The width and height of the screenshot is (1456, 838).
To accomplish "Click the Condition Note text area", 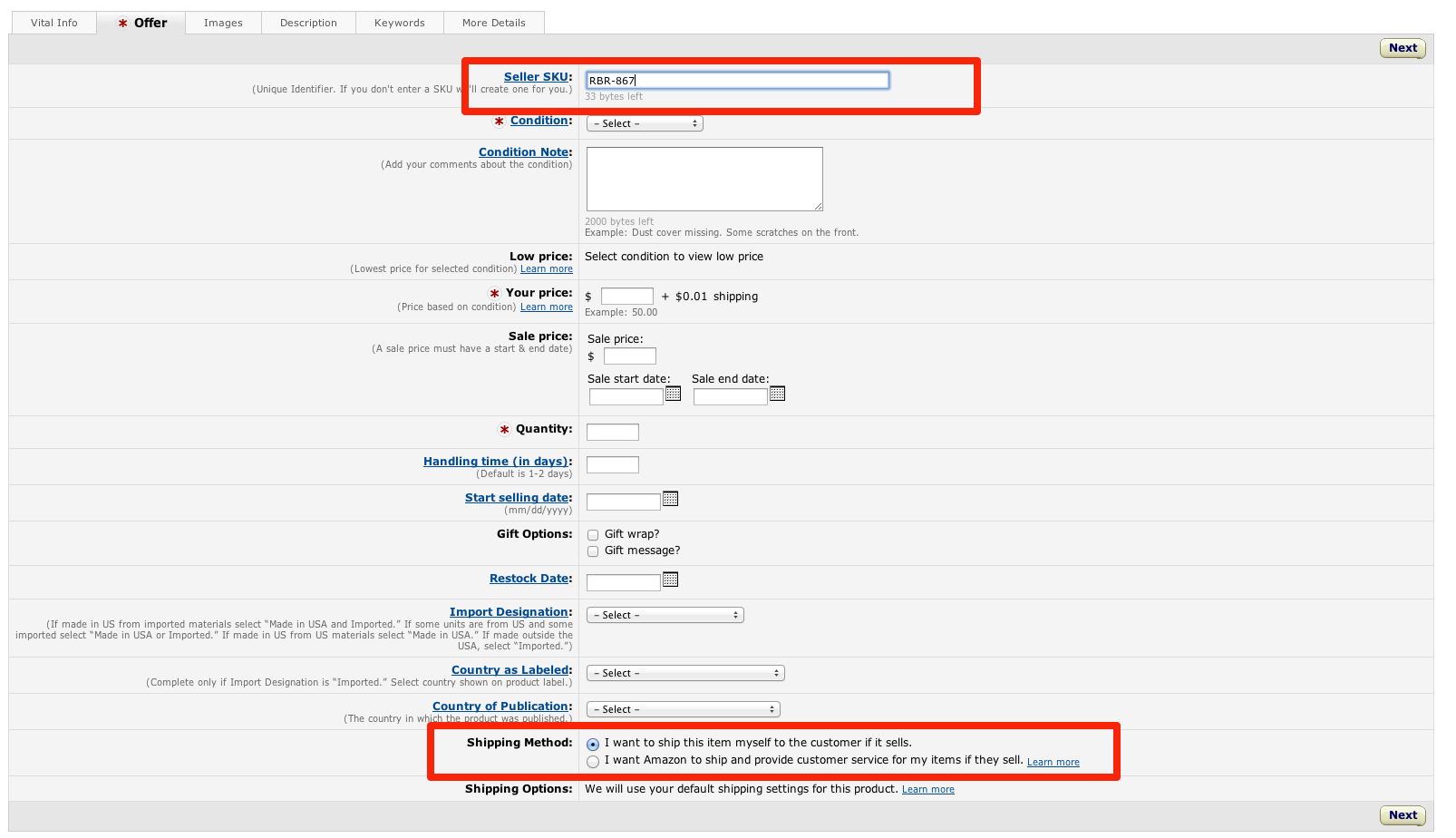I will 704,180.
